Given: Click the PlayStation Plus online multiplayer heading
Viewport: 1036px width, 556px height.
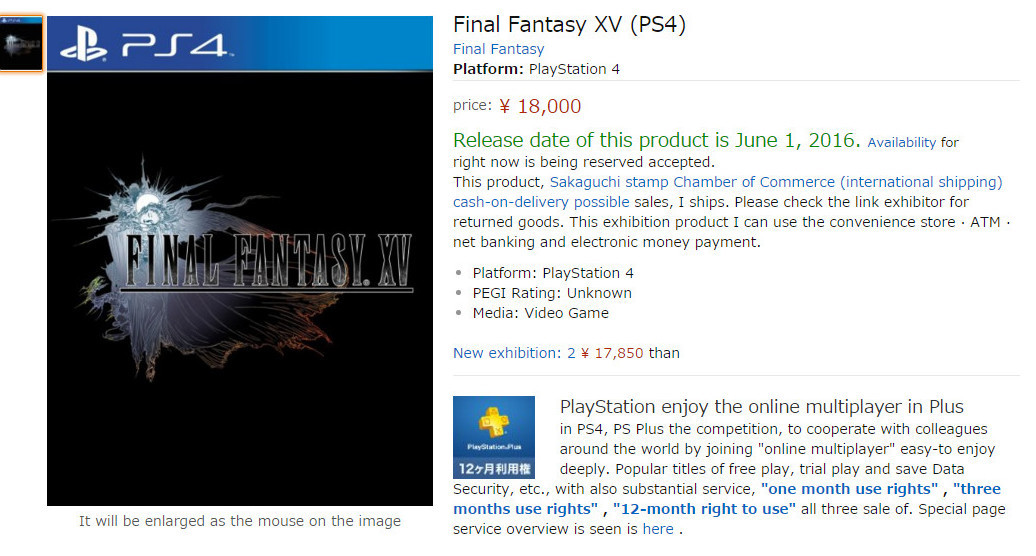Looking at the screenshot, I should tap(761, 406).
